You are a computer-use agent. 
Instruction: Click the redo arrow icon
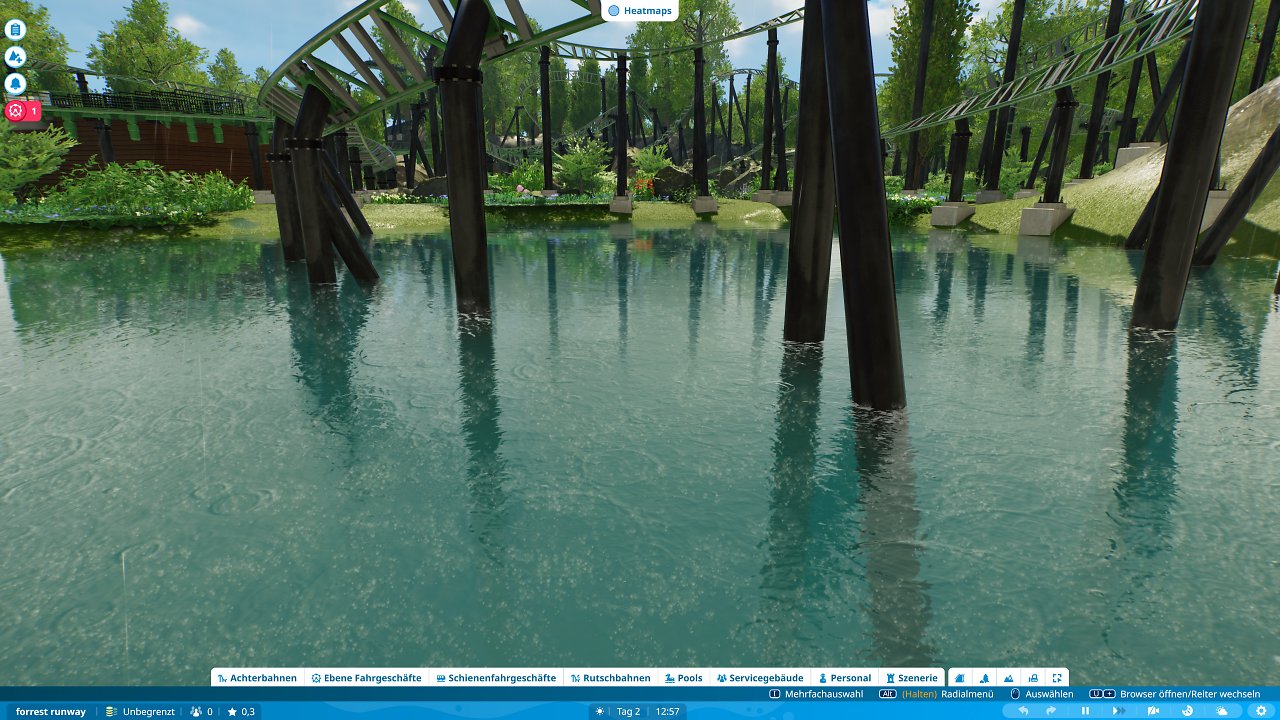click(x=1051, y=711)
